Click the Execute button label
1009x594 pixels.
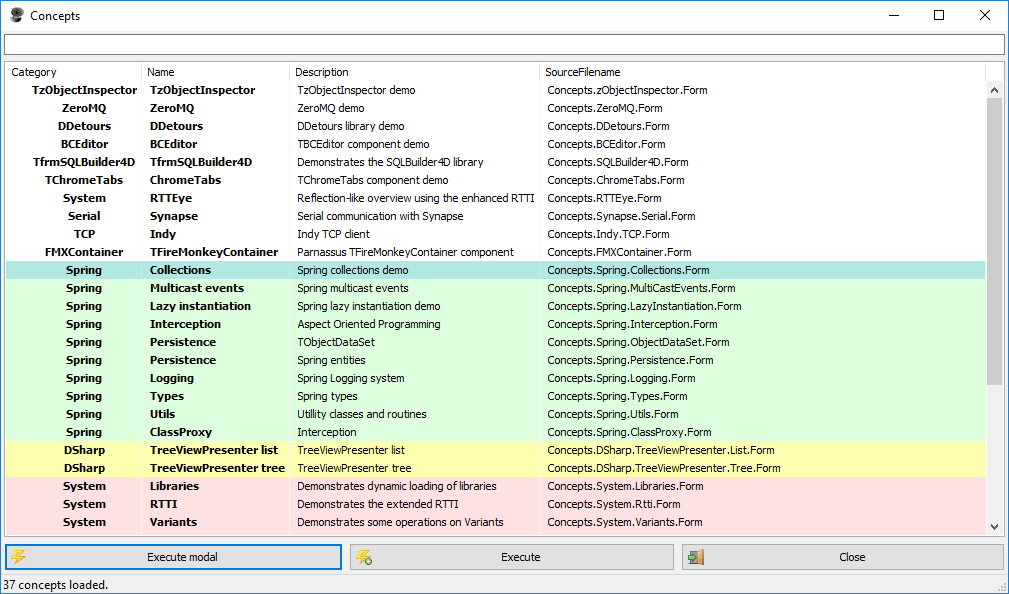(x=521, y=557)
